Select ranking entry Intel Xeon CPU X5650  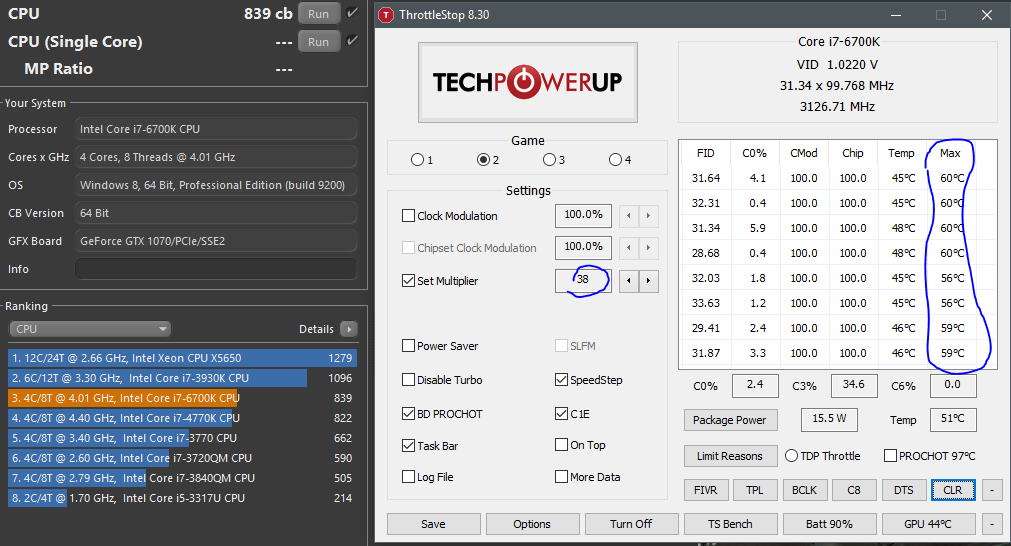[182, 358]
